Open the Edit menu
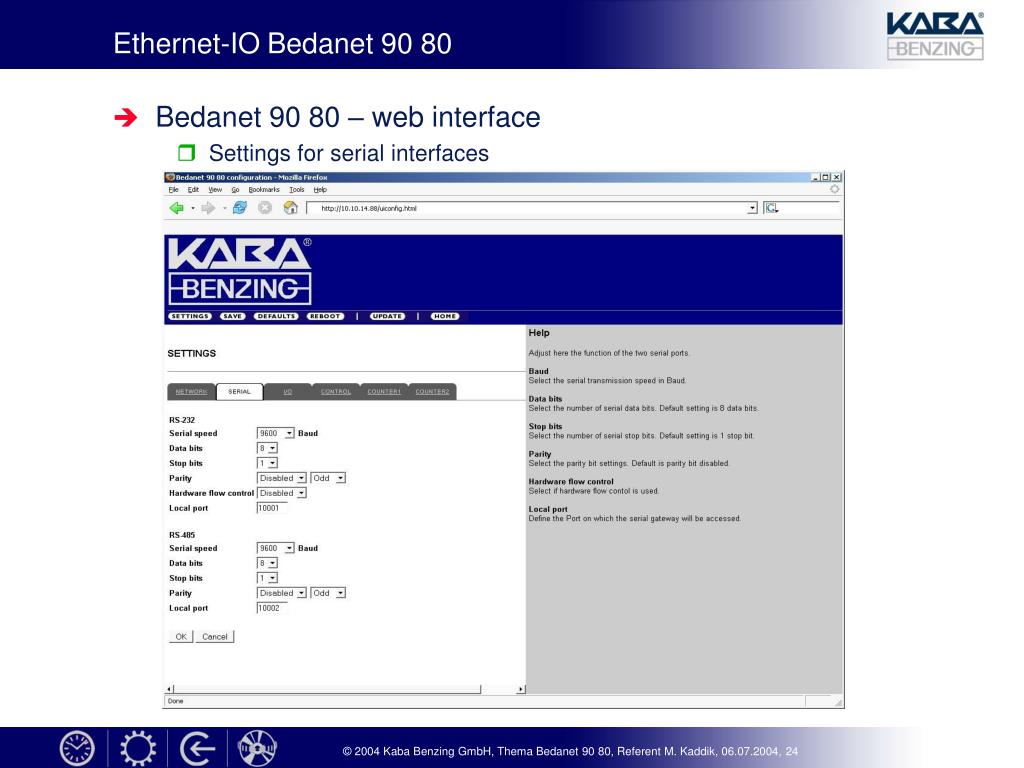This screenshot has height=768, width=1024. (x=193, y=189)
